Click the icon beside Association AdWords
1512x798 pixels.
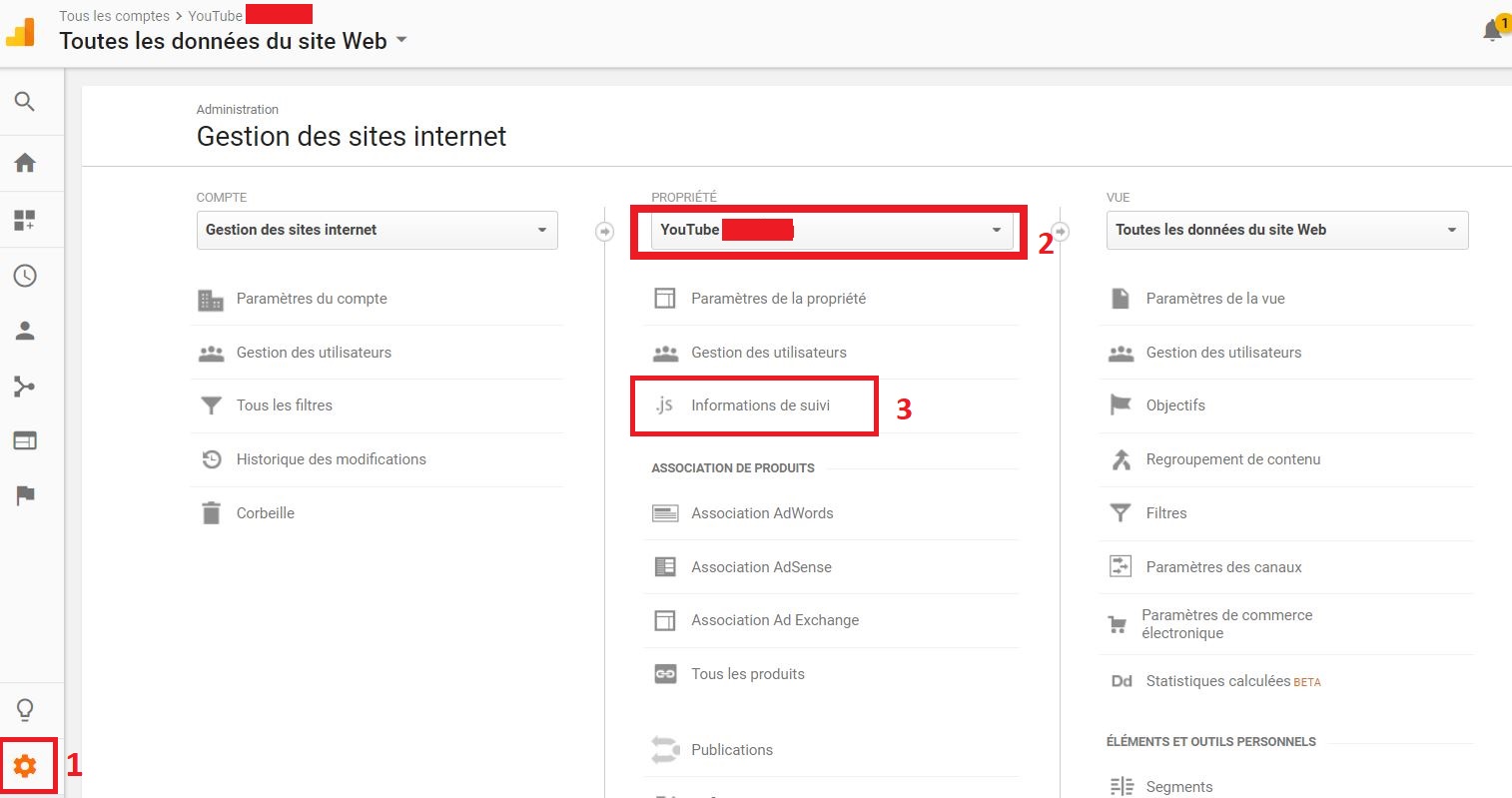coord(665,513)
